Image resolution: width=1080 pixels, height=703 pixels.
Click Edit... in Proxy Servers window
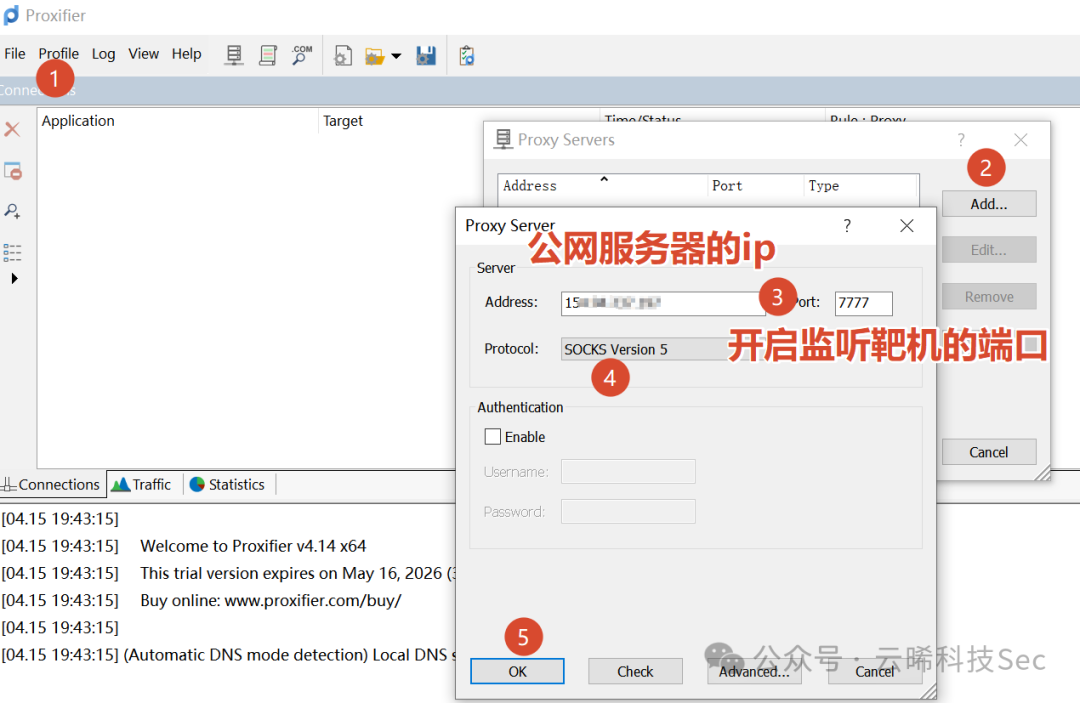[x=989, y=250]
